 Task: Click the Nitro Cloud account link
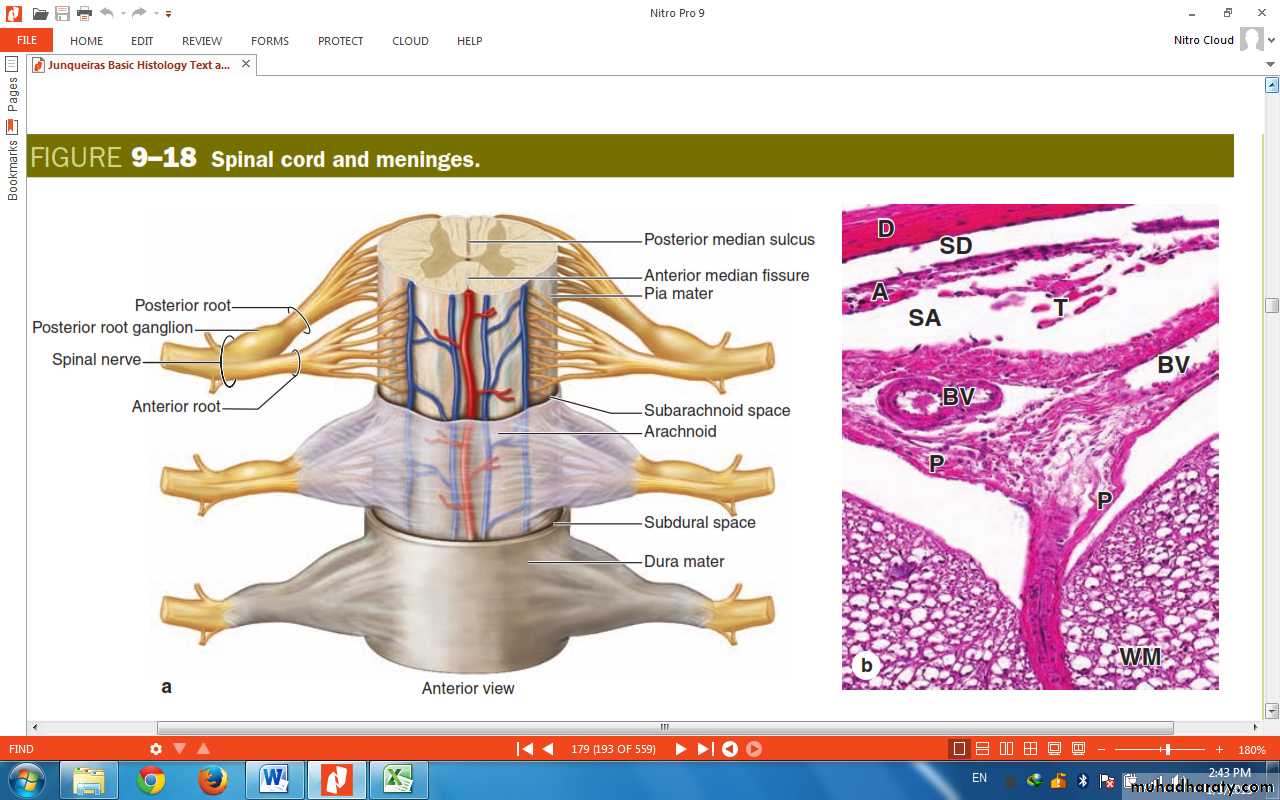pyautogui.click(x=1203, y=40)
